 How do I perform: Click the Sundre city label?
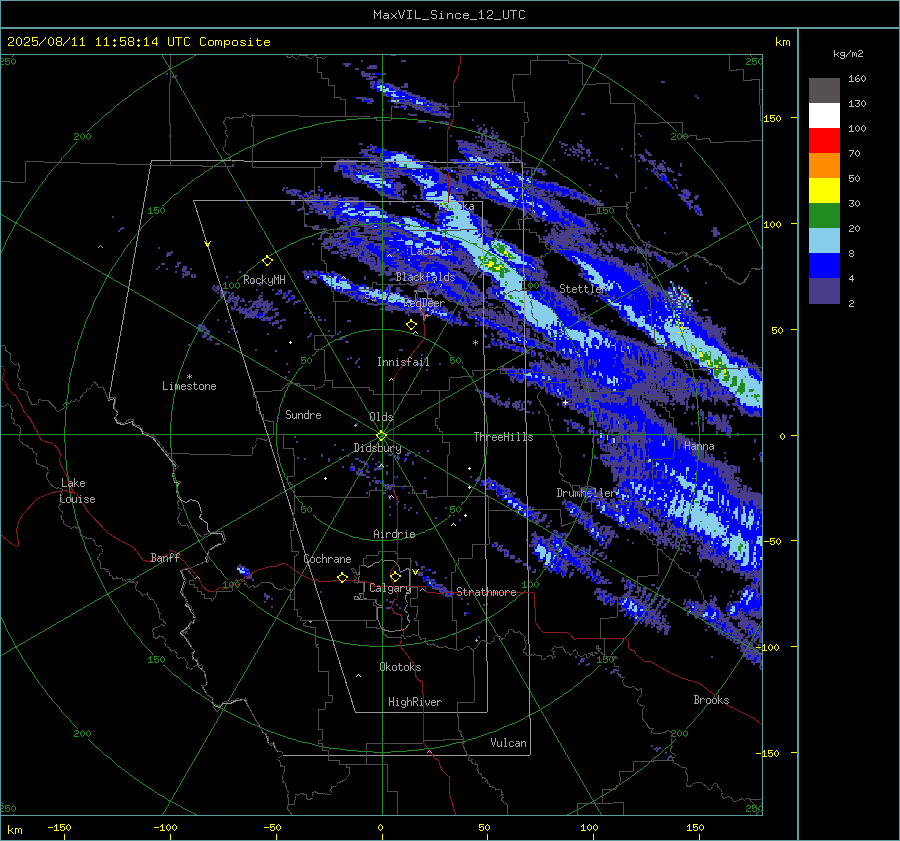(303, 415)
